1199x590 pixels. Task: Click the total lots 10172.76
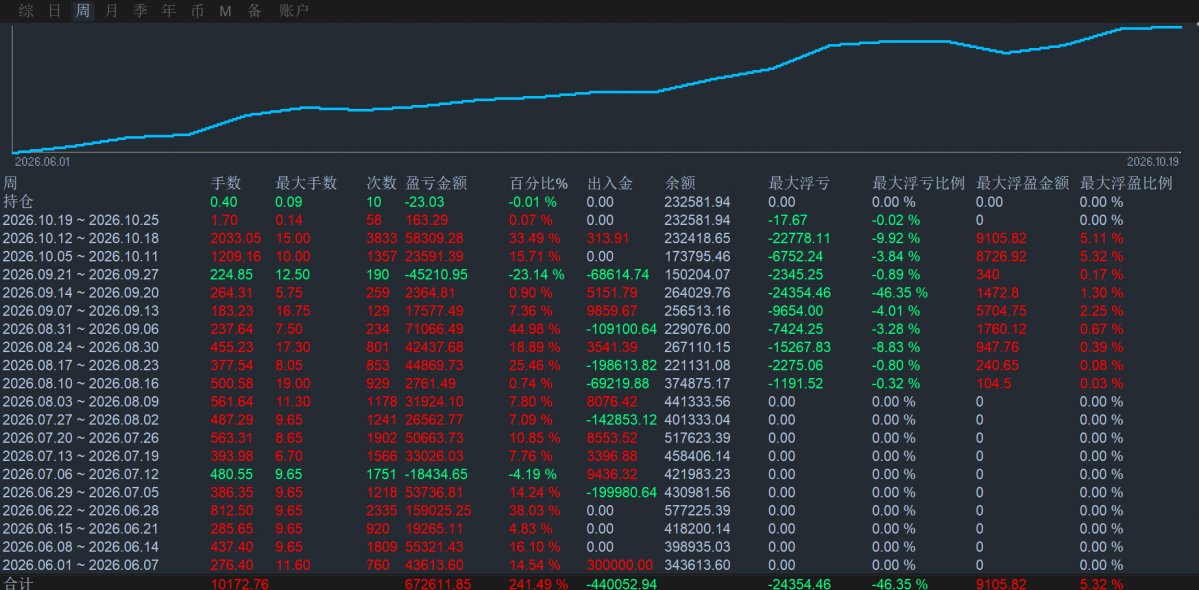point(240,584)
